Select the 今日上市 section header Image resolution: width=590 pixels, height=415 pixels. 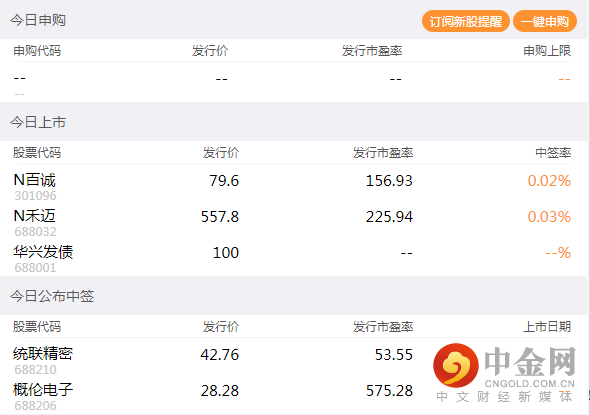point(38,122)
